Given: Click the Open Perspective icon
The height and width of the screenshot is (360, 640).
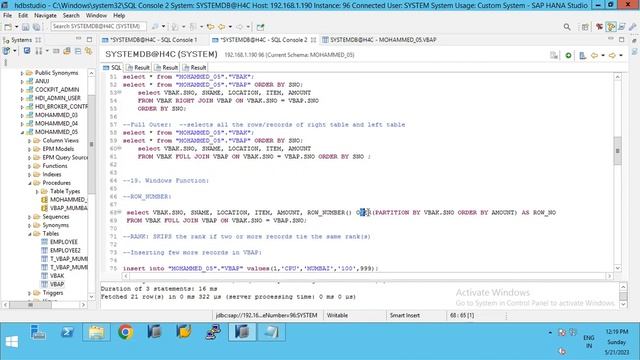Looking at the screenshot, I should [x=585, y=27].
